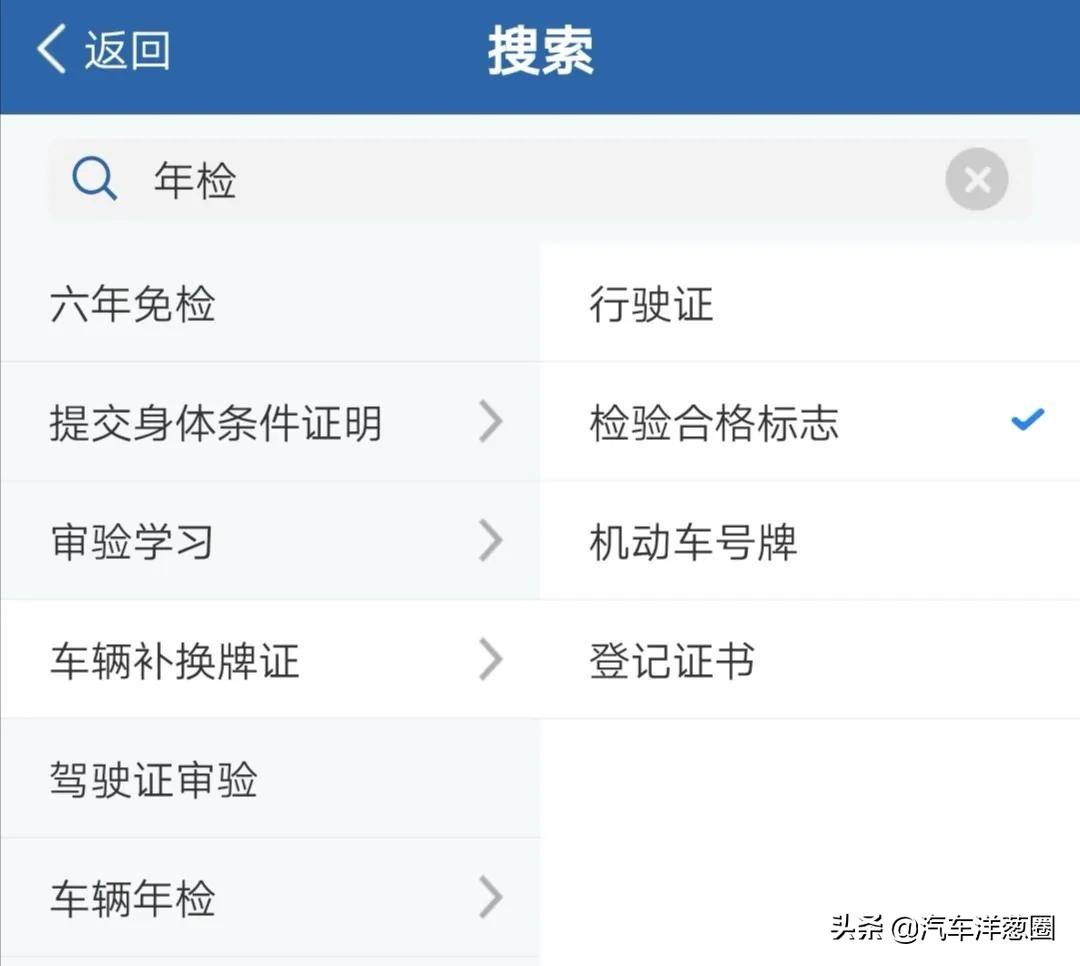Select the 机动车号牌 option
1080x966 pixels.
[693, 543]
